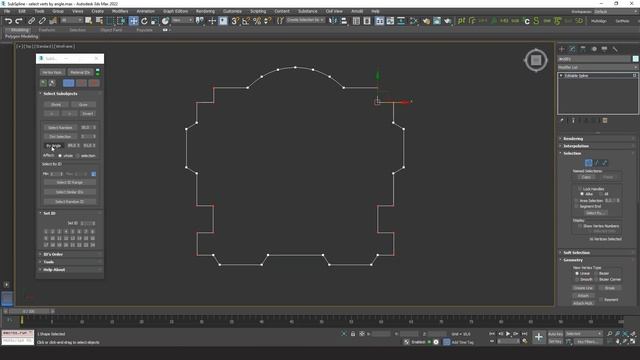Screen dimensions: 640x360
Task: Click the ViewCube in the viewport
Action: [x=536, y=60]
